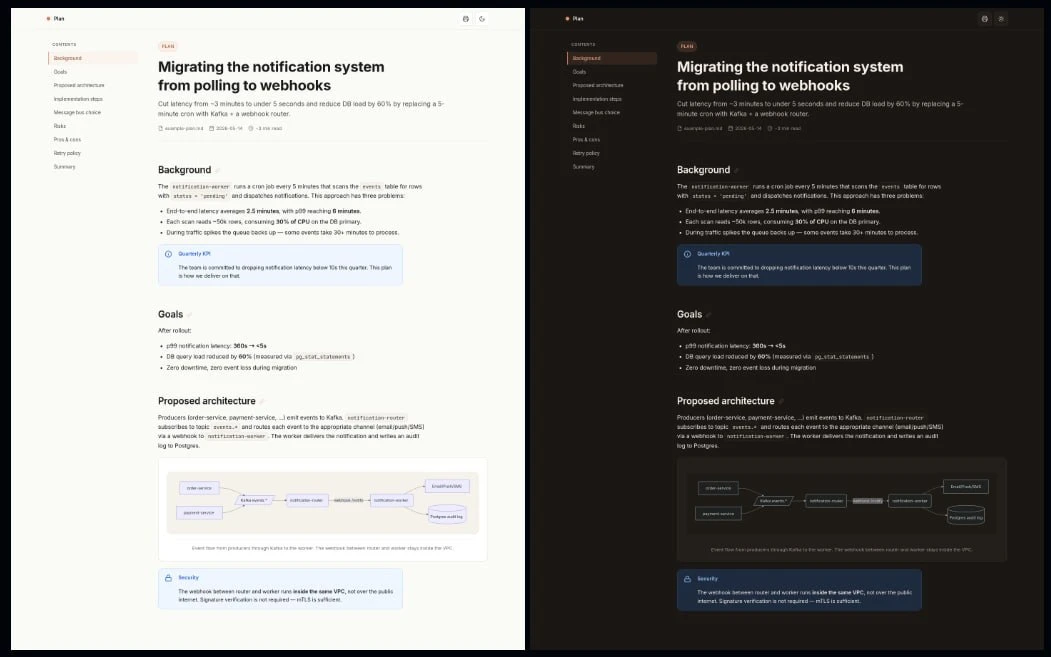Image resolution: width=1051 pixels, height=657 pixels.
Task: Click the payment-service node in dark diagram
Action: click(718, 514)
